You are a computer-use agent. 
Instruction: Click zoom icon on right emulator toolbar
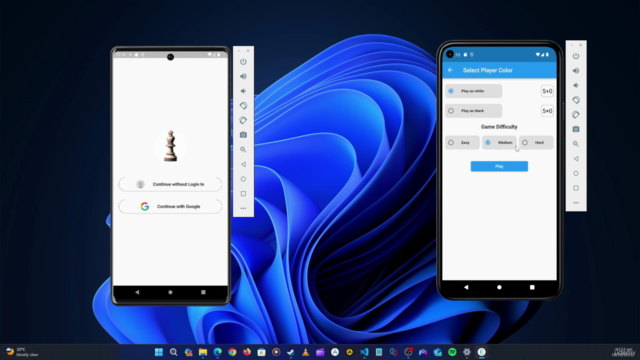(x=576, y=144)
